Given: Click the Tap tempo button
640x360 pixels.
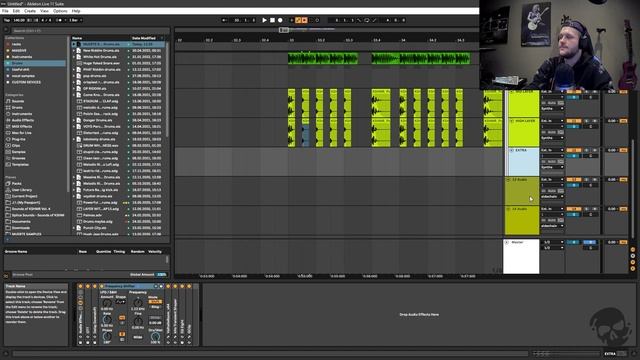Looking at the screenshot, I should 7,20.
